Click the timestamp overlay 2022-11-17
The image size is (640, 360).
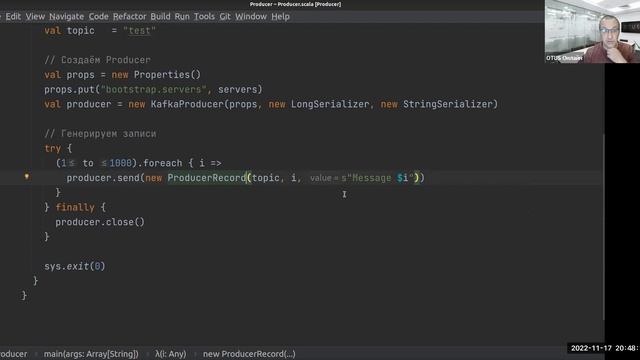point(604,348)
